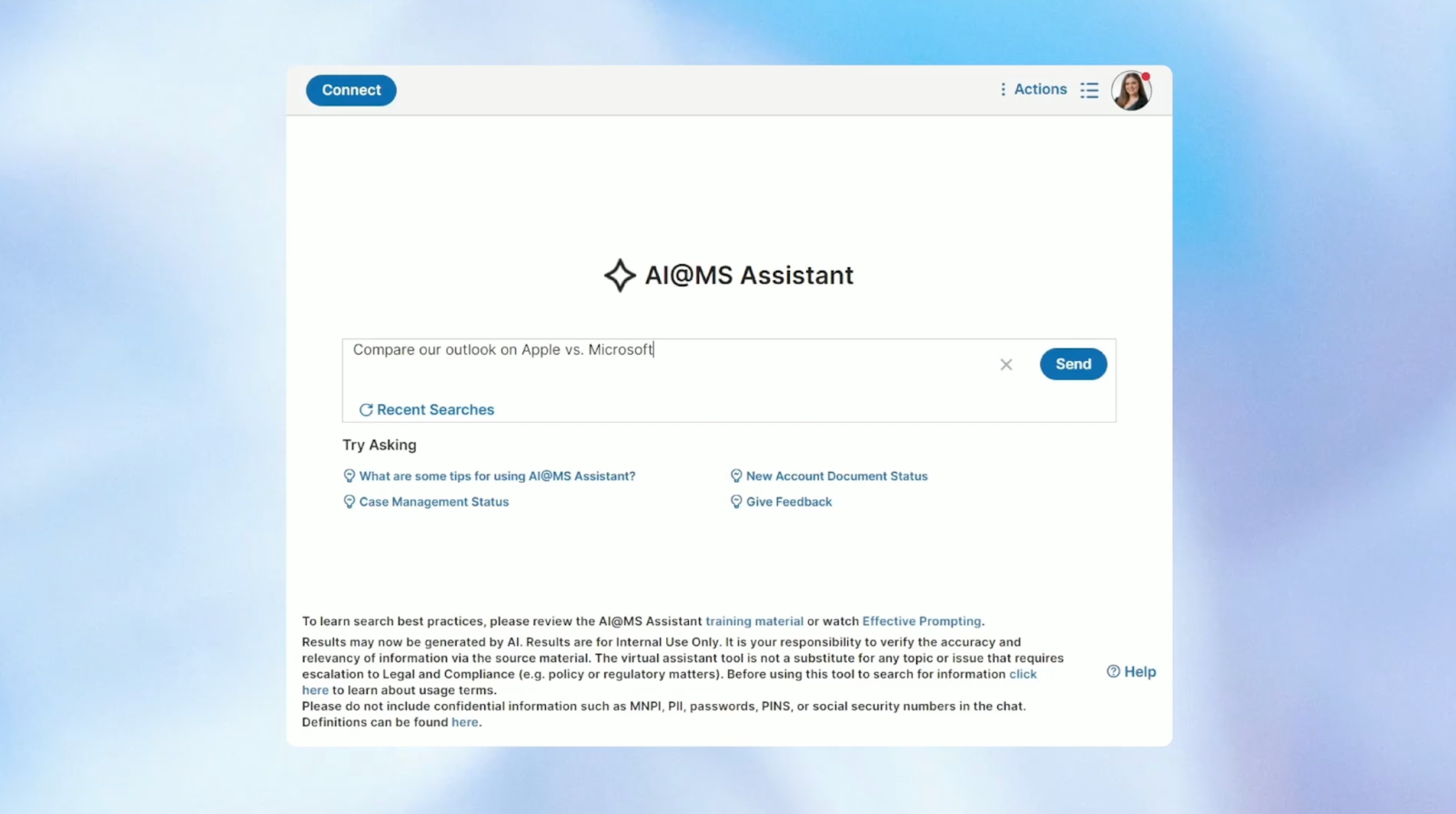
Task: Click lightbulb icon beside tips suggestion
Action: [x=349, y=476]
